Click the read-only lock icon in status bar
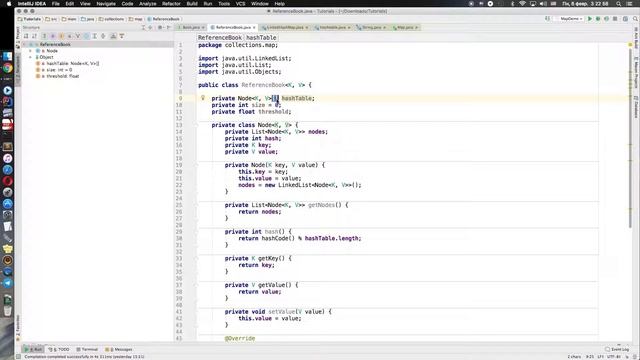The width and height of the screenshot is (640, 360). coord(627,356)
